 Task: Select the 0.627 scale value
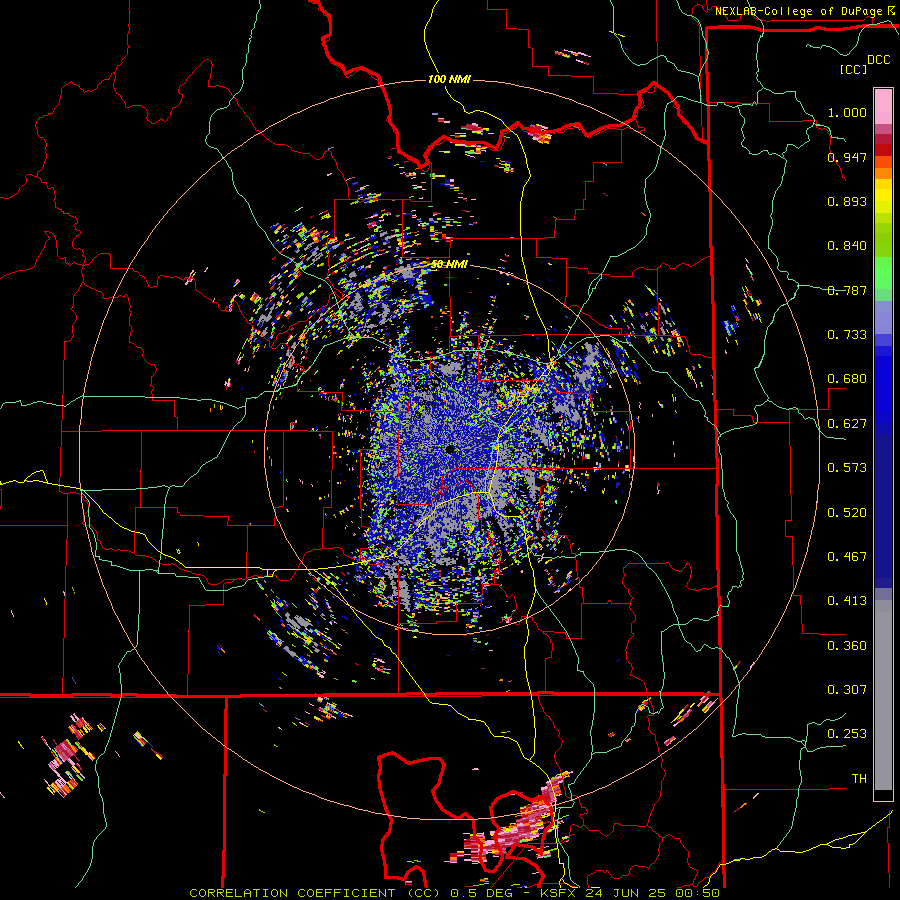[847, 424]
